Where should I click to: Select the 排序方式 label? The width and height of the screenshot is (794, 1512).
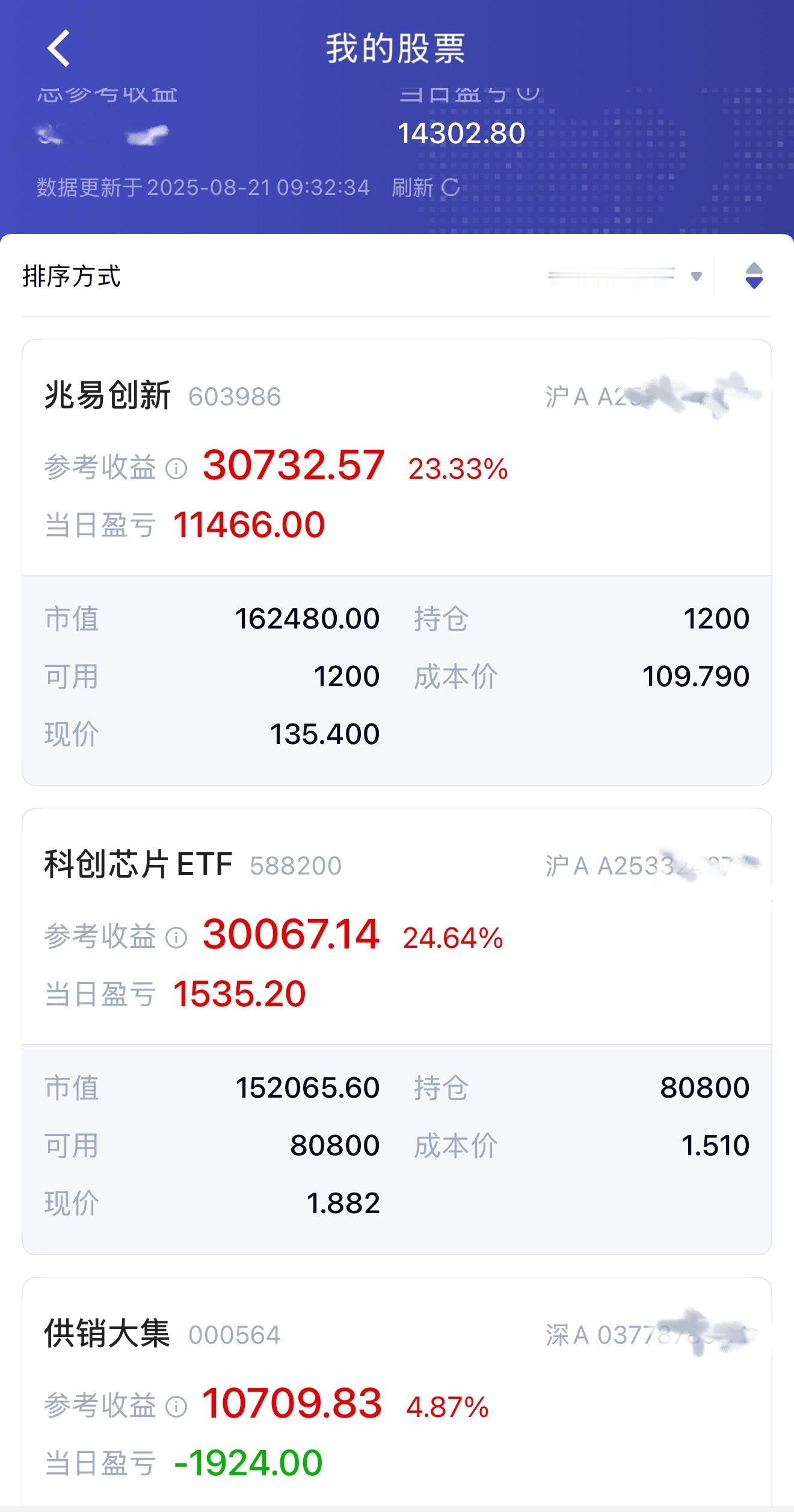(x=72, y=277)
